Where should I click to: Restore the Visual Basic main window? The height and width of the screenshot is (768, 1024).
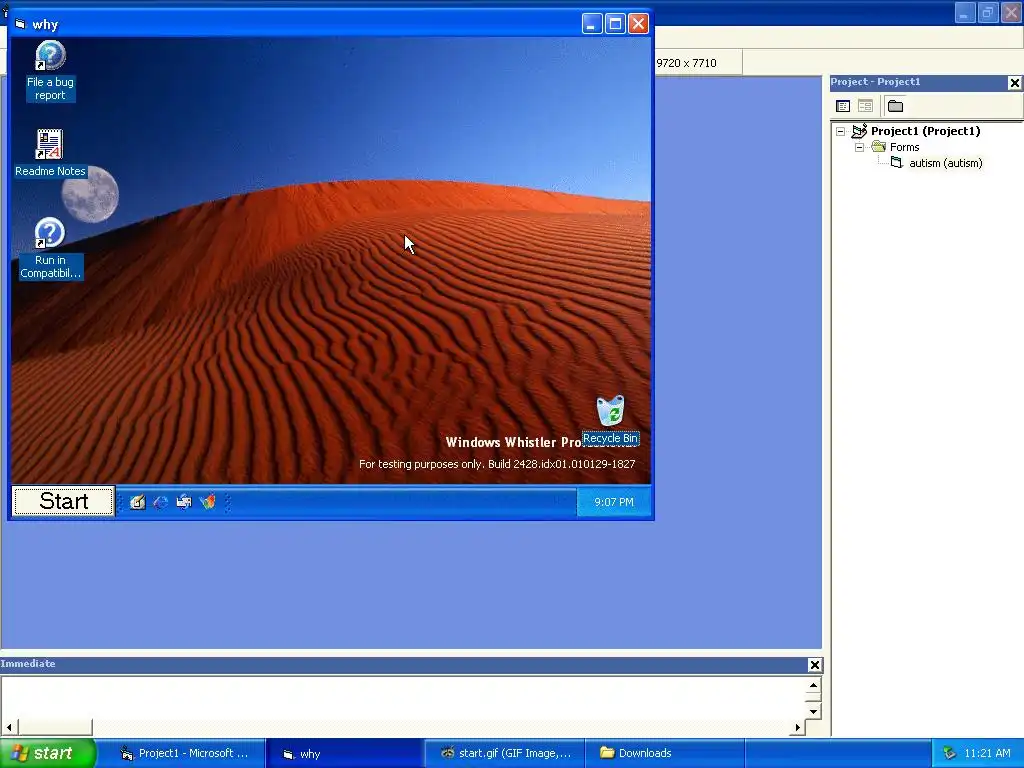point(987,13)
